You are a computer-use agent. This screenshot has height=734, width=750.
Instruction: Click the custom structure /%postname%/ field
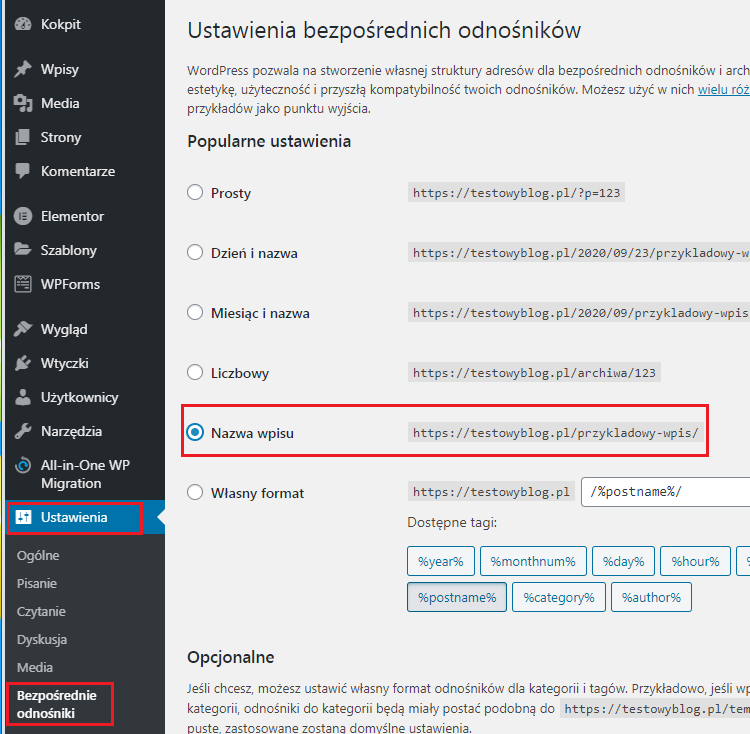665,492
